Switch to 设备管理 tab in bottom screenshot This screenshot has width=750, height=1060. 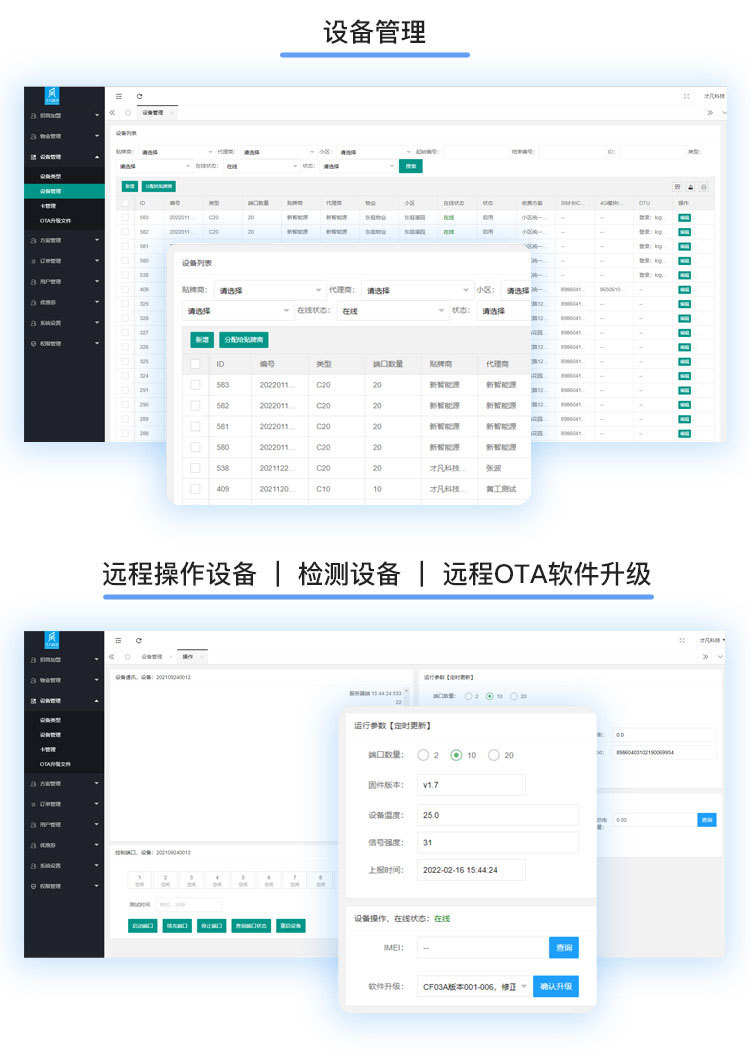pos(152,656)
